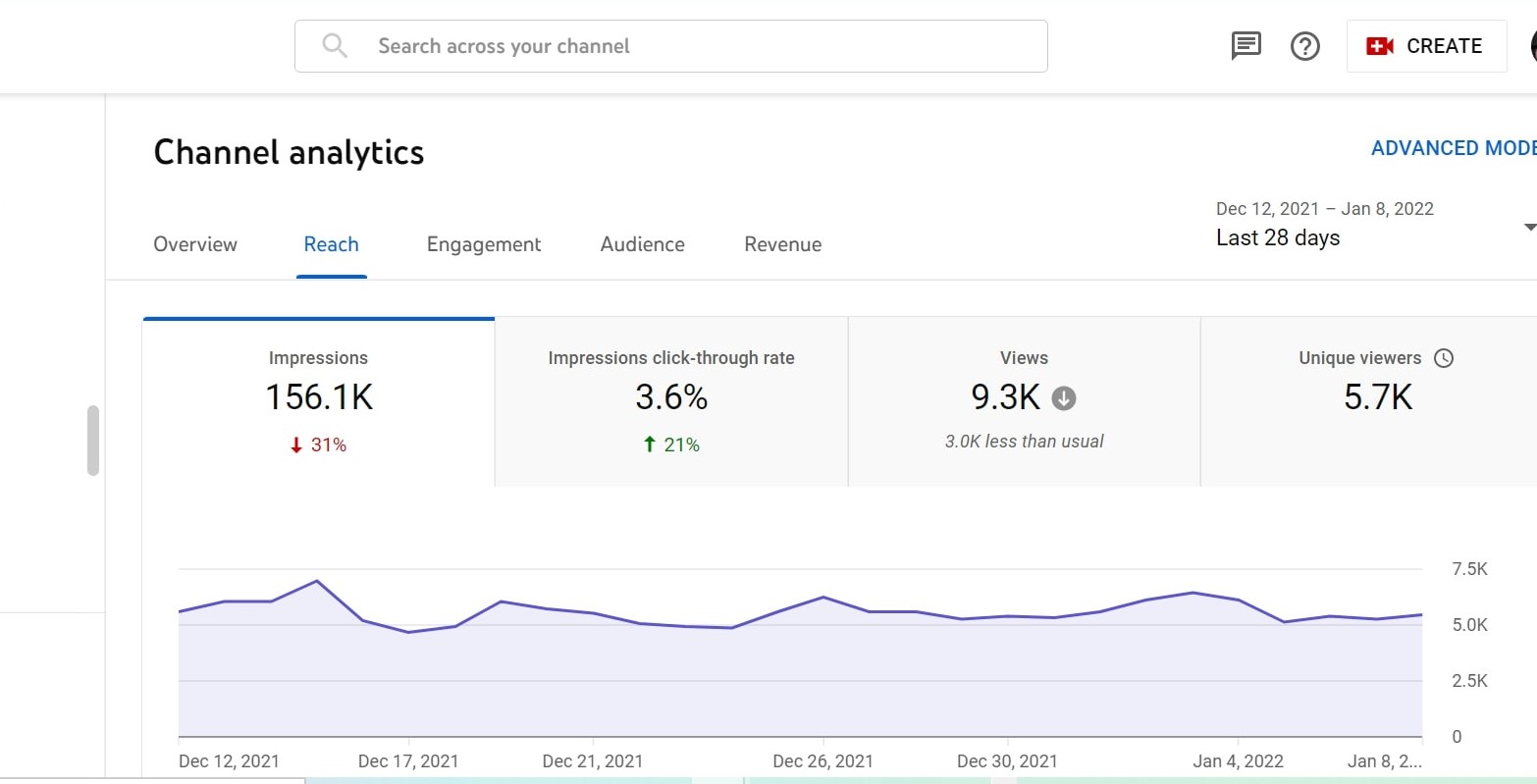Click the green up arrow by 21%
The height and width of the screenshot is (784, 1537).
pyautogui.click(x=649, y=445)
